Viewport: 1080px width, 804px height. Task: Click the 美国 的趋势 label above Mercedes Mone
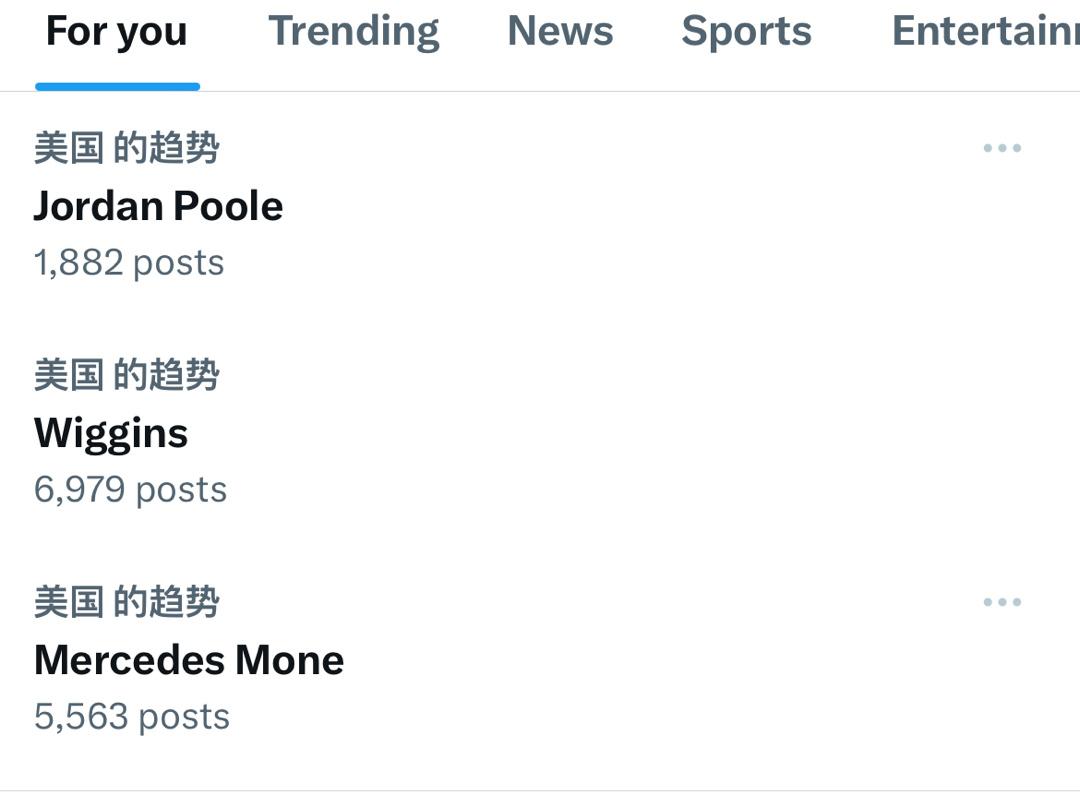coord(127,602)
